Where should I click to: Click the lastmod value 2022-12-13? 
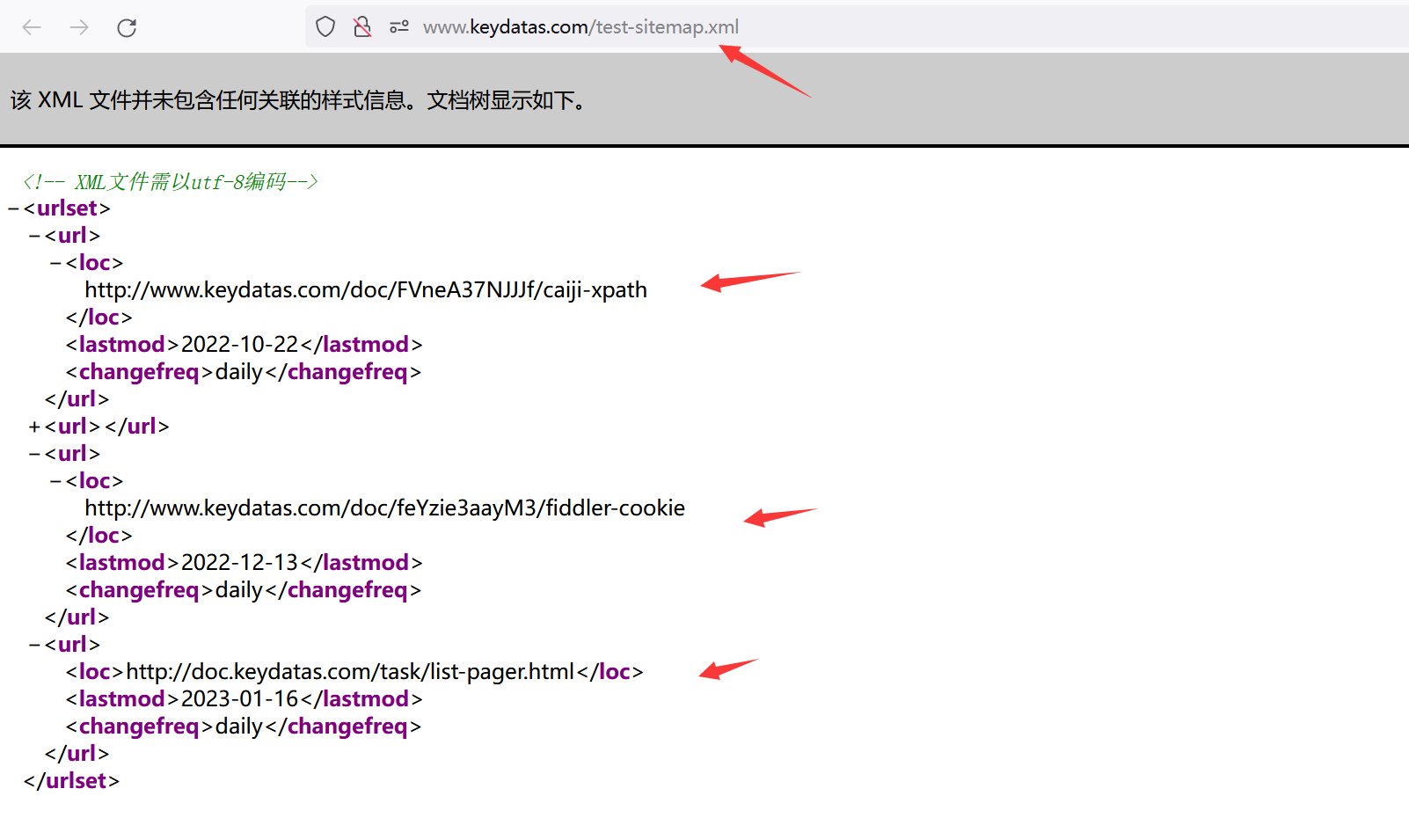tap(240, 563)
